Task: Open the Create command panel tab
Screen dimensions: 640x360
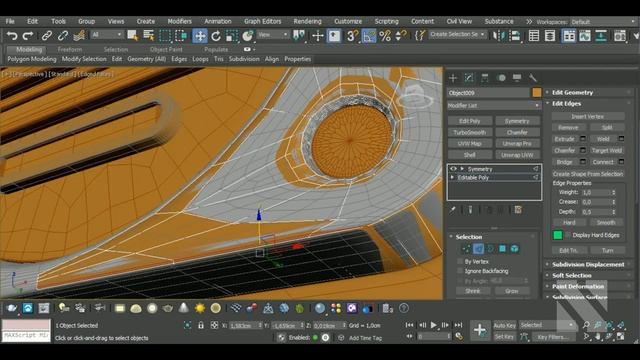Action: click(x=453, y=78)
